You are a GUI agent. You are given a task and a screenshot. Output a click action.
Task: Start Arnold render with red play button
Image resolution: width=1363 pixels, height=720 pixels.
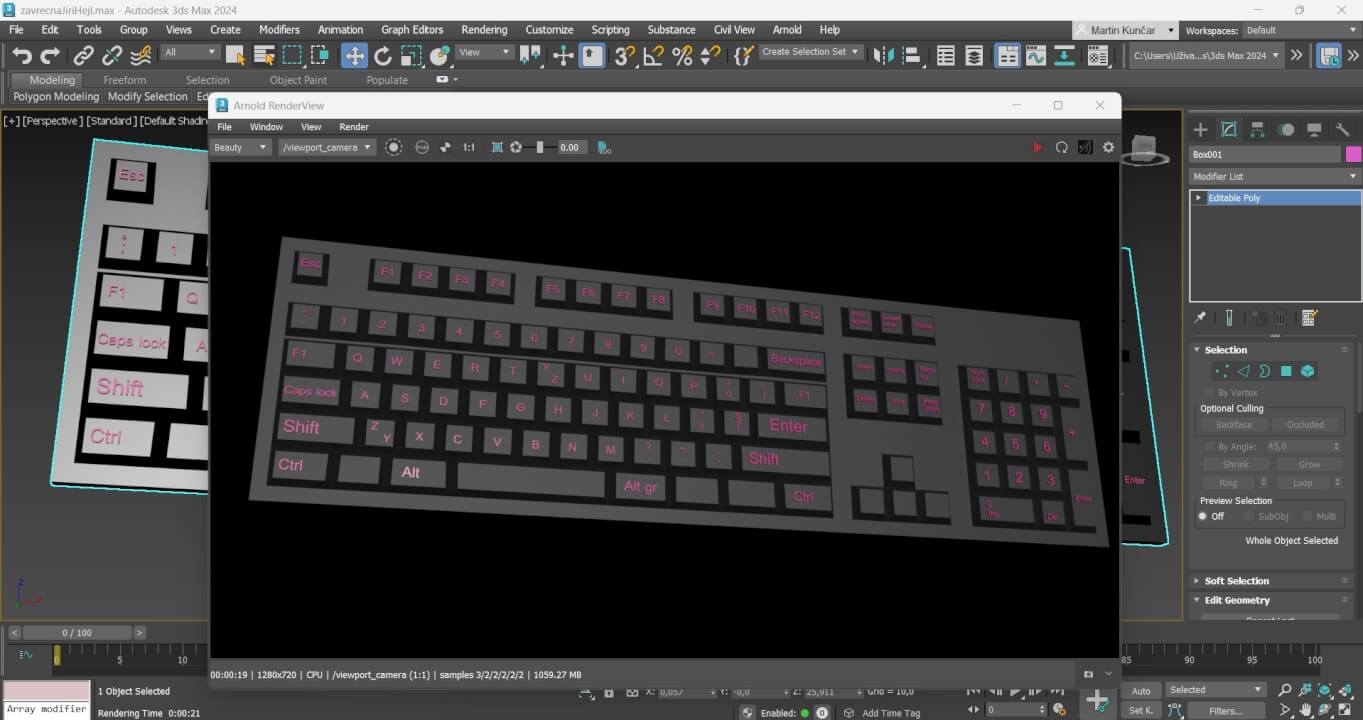[x=1037, y=147]
